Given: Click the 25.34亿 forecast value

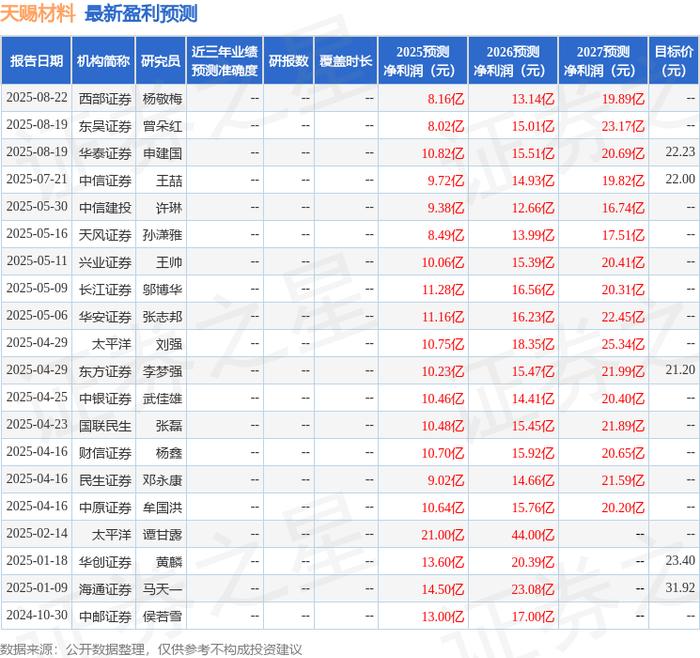Looking at the screenshot, I should pos(623,344).
